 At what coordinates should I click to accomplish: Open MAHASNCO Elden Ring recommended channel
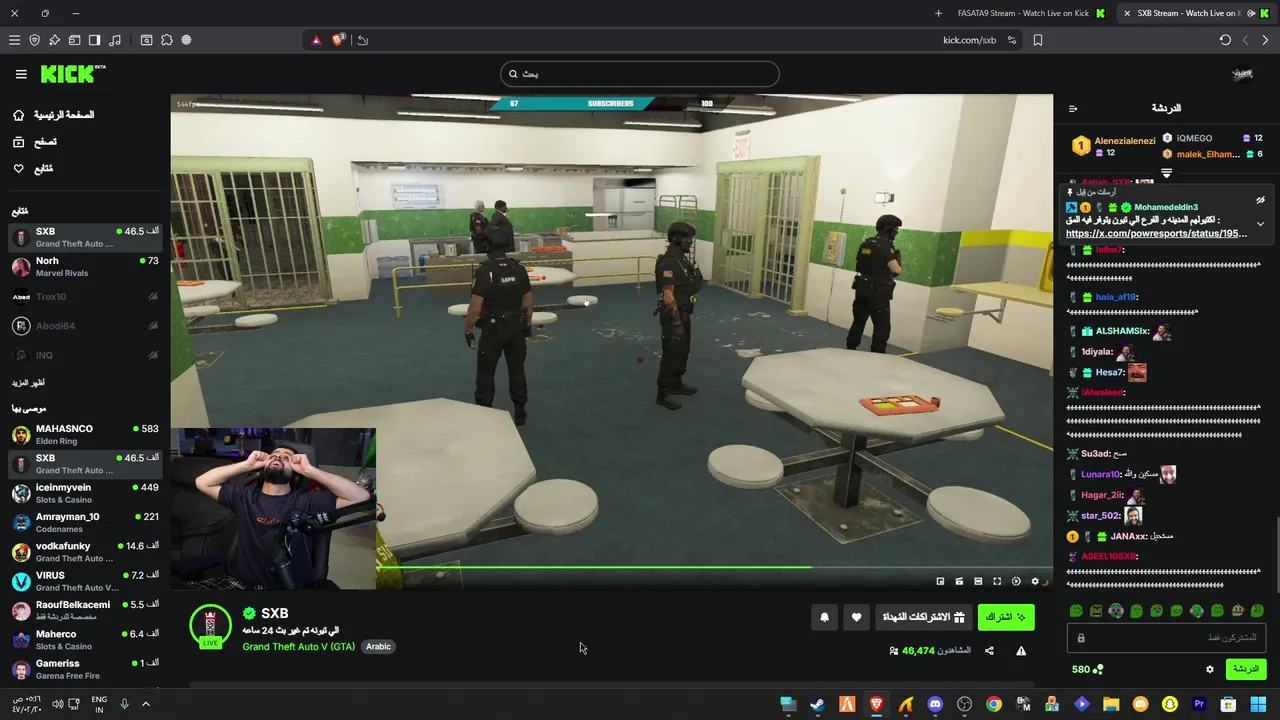coord(85,434)
